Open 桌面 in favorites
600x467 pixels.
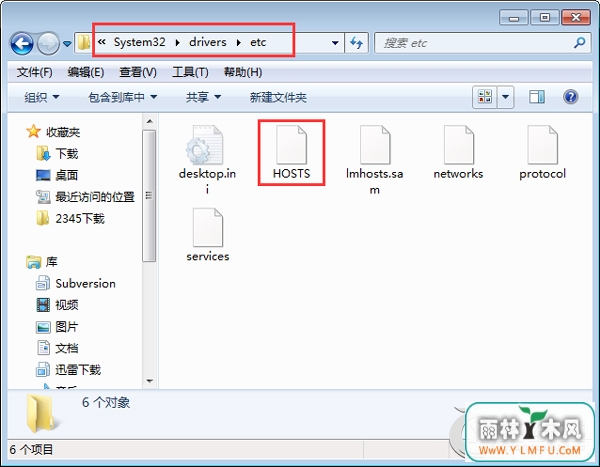[57, 175]
